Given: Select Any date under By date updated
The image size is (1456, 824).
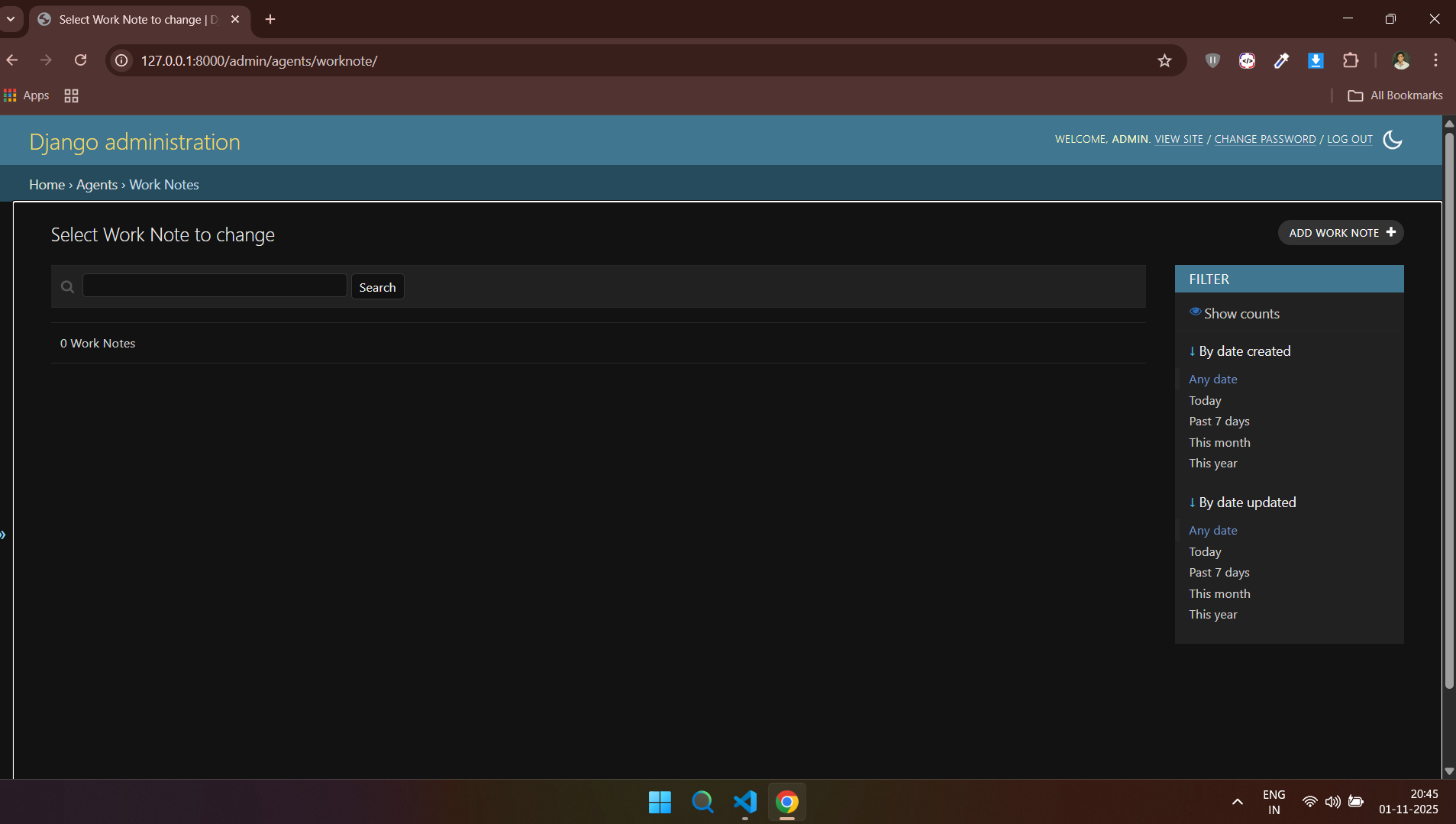Looking at the screenshot, I should point(1212,531).
